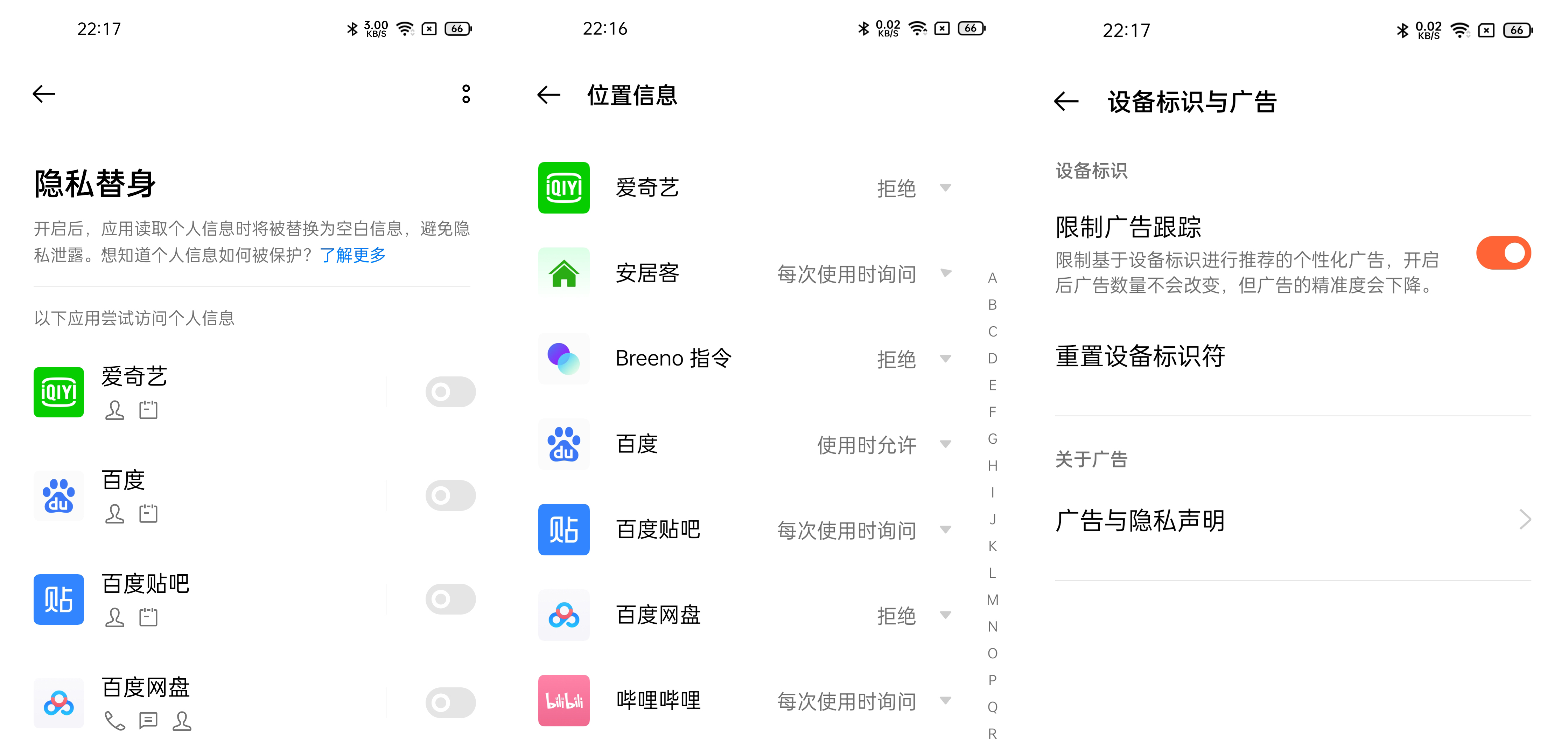
Task: Jump to letter M in the alphabet index
Action: click(993, 600)
